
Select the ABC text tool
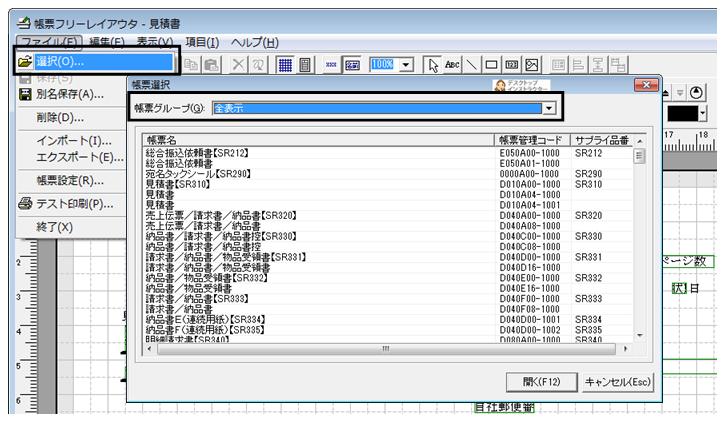click(x=452, y=65)
